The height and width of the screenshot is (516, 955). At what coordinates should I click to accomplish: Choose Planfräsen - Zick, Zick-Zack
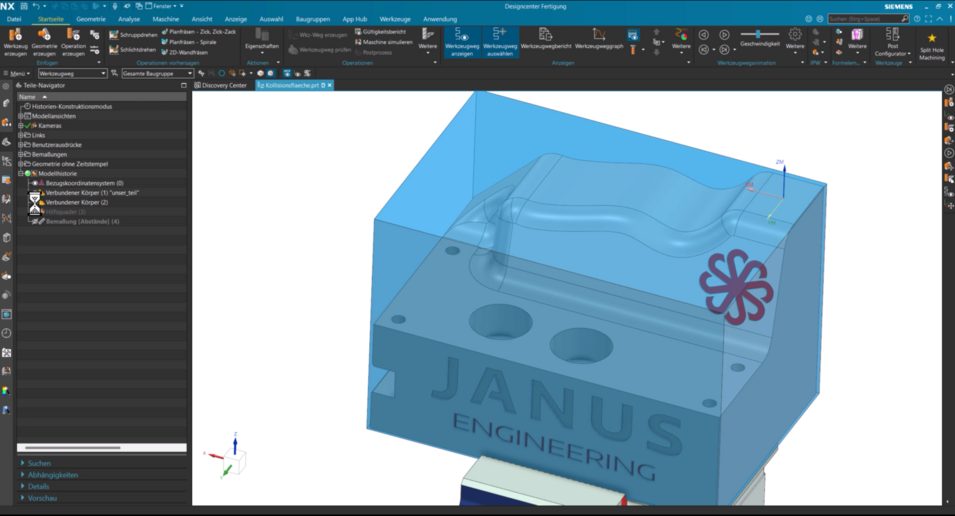[199, 32]
